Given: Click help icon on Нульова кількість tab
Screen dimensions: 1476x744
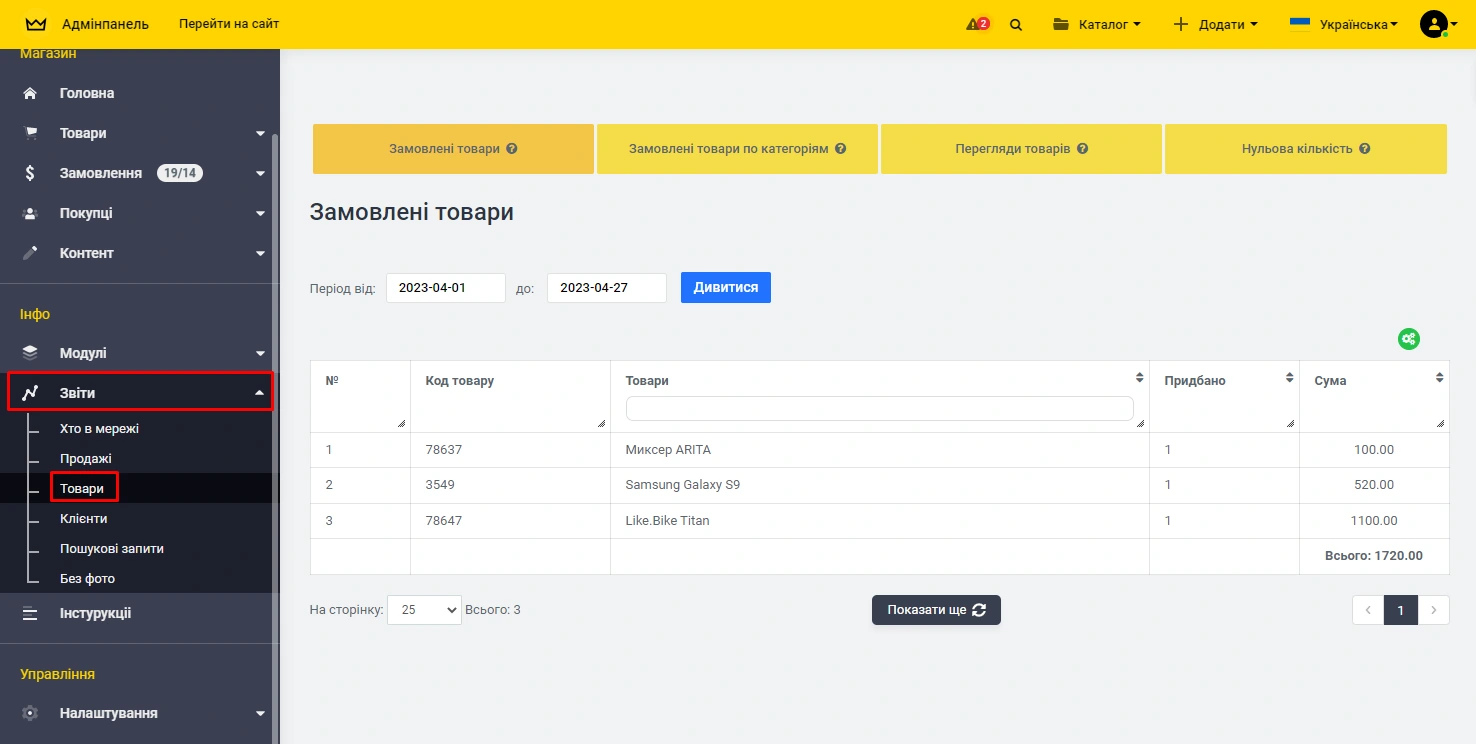Looking at the screenshot, I should point(1364,149).
